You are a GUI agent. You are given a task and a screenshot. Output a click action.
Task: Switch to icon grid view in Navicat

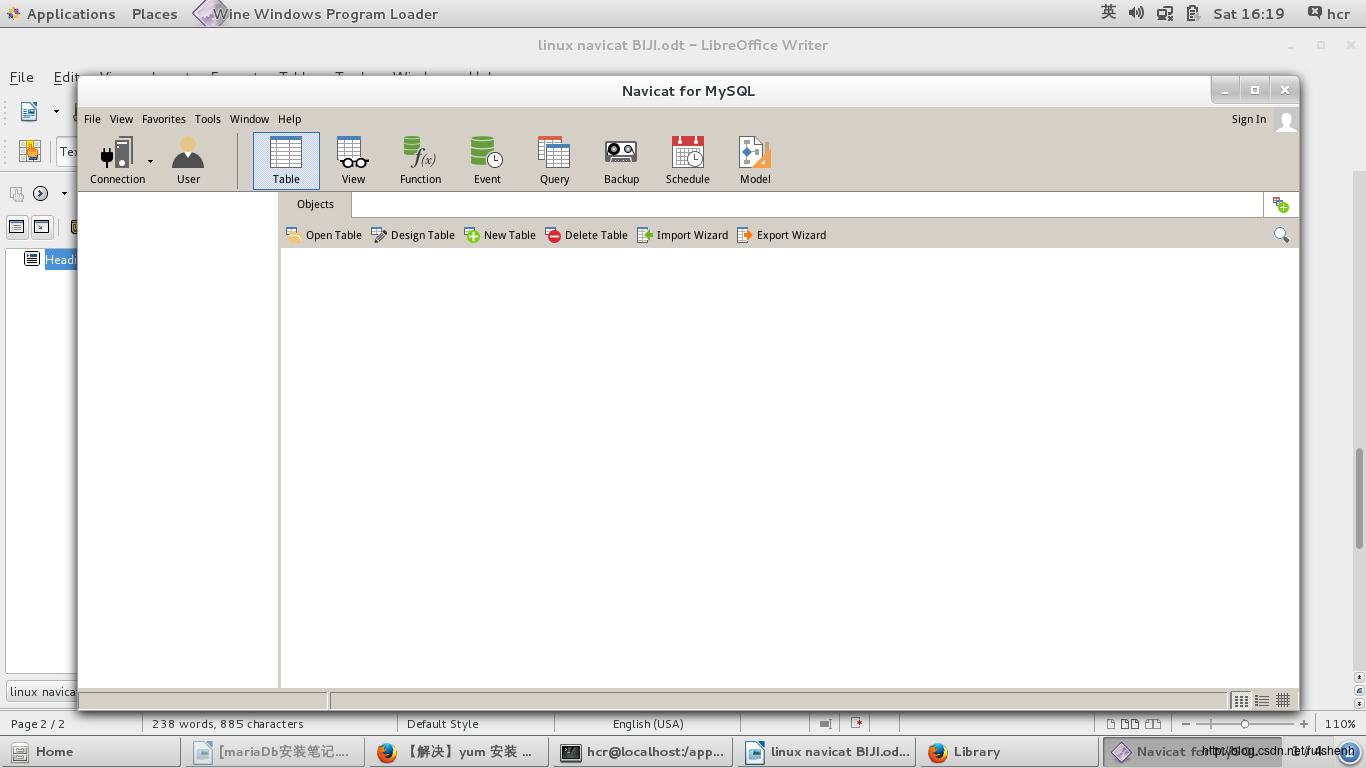point(1241,701)
